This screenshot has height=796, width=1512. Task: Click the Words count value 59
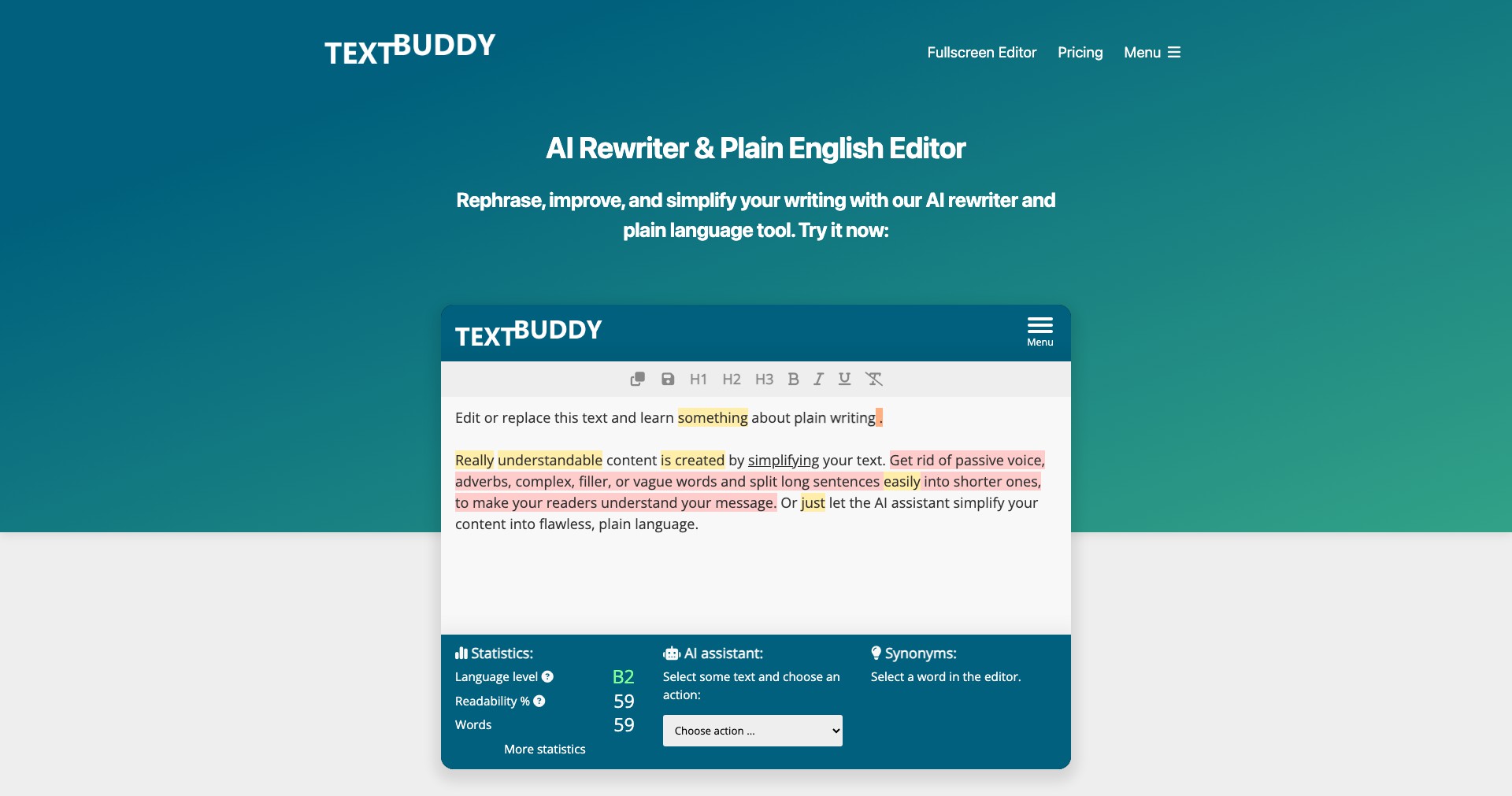pyautogui.click(x=624, y=725)
